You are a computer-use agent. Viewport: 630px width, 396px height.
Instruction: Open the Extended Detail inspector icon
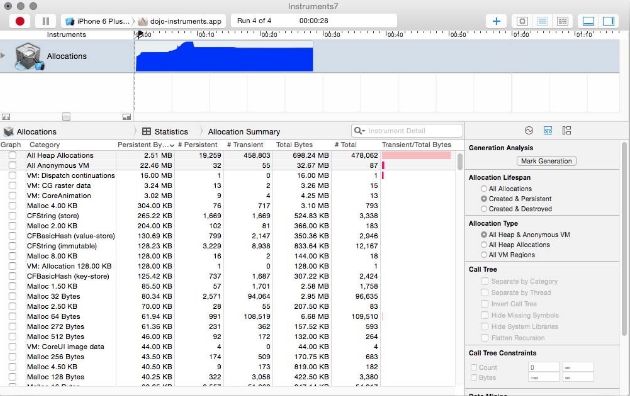pos(567,131)
